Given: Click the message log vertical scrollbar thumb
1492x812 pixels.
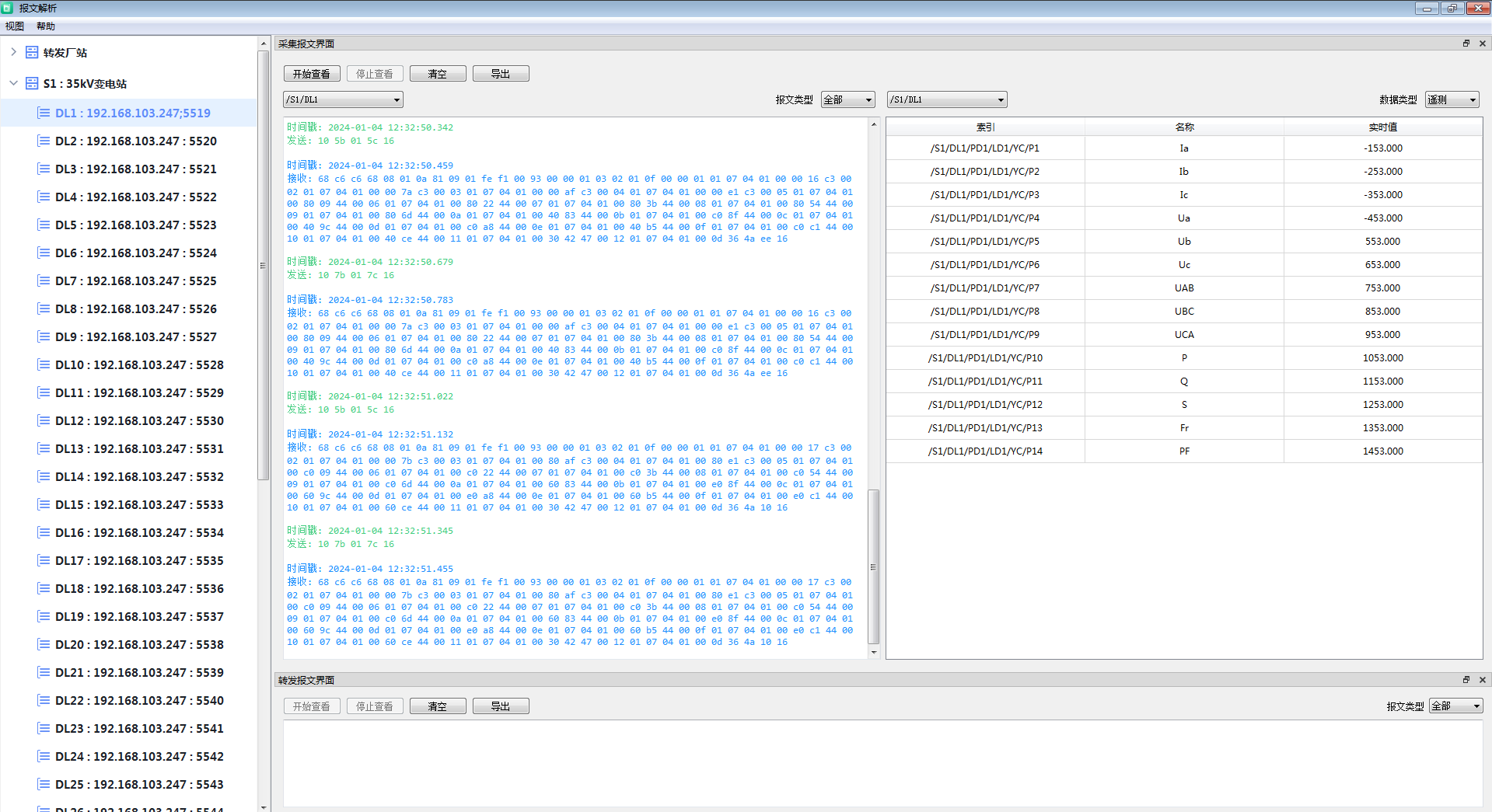Looking at the screenshot, I should tap(874, 566).
